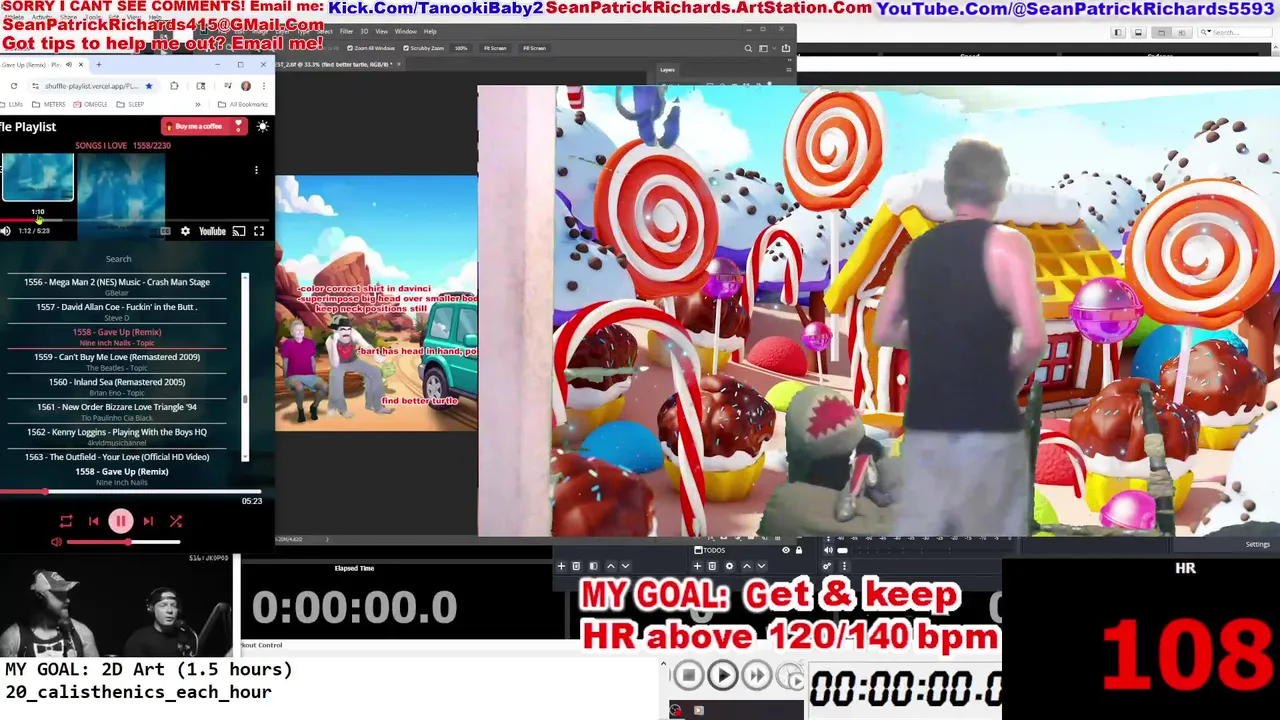The height and width of the screenshot is (720, 1280).
Task: Toggle shuffle in playlist player
Action: [x=175, y=521]
